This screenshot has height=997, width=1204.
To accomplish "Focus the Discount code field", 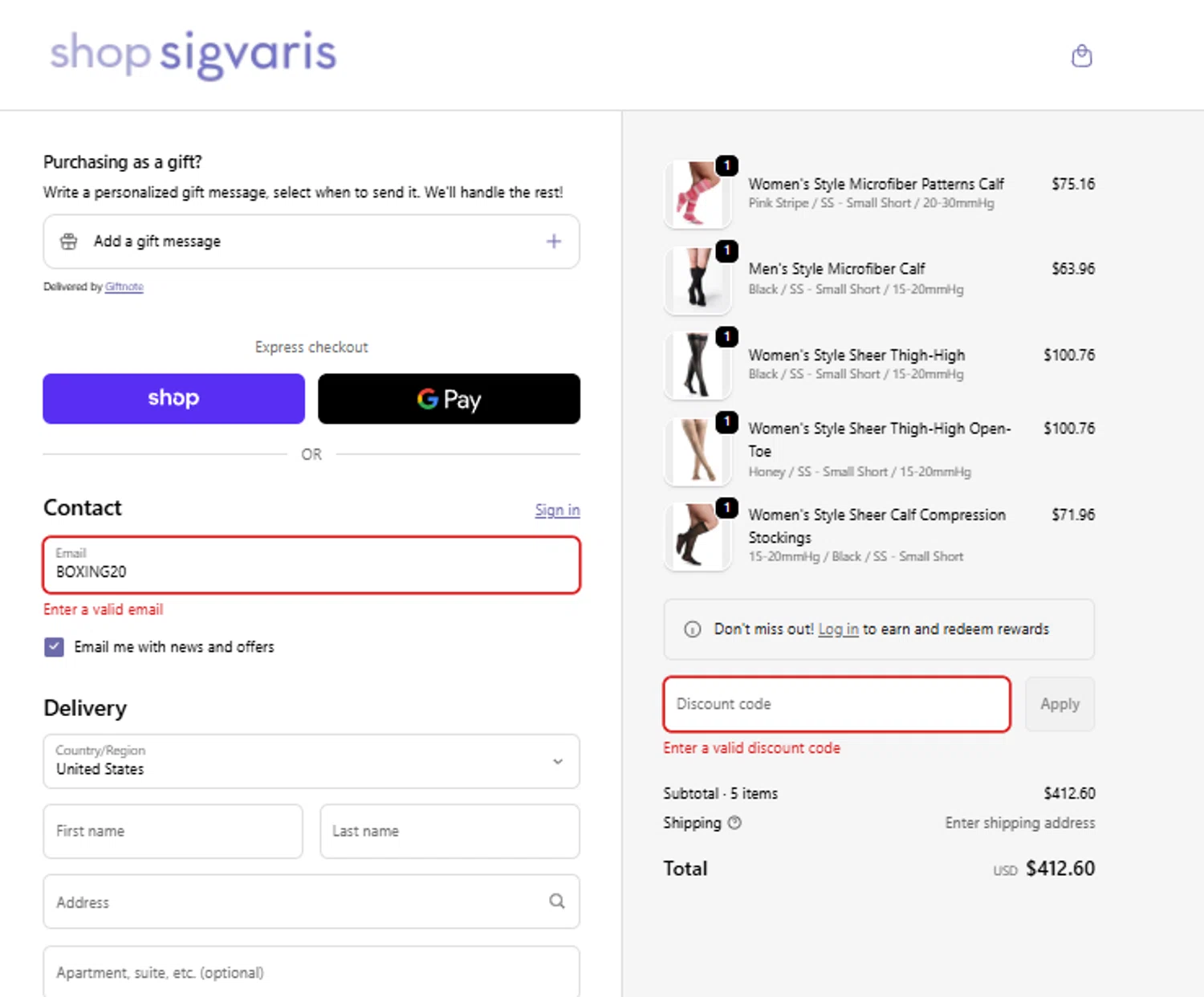I will point(836,704).
